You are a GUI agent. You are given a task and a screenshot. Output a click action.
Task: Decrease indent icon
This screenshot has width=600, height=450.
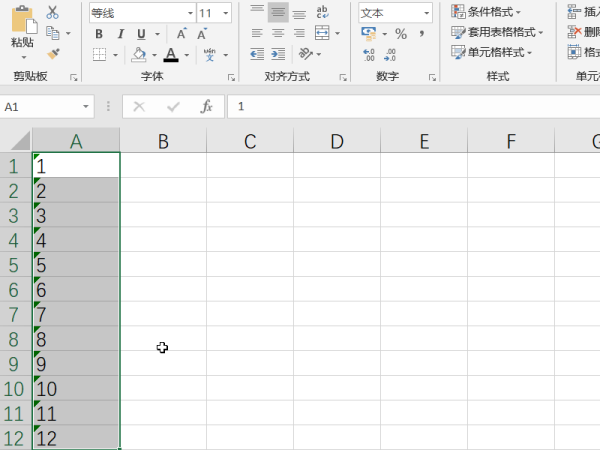coord(257,54)
